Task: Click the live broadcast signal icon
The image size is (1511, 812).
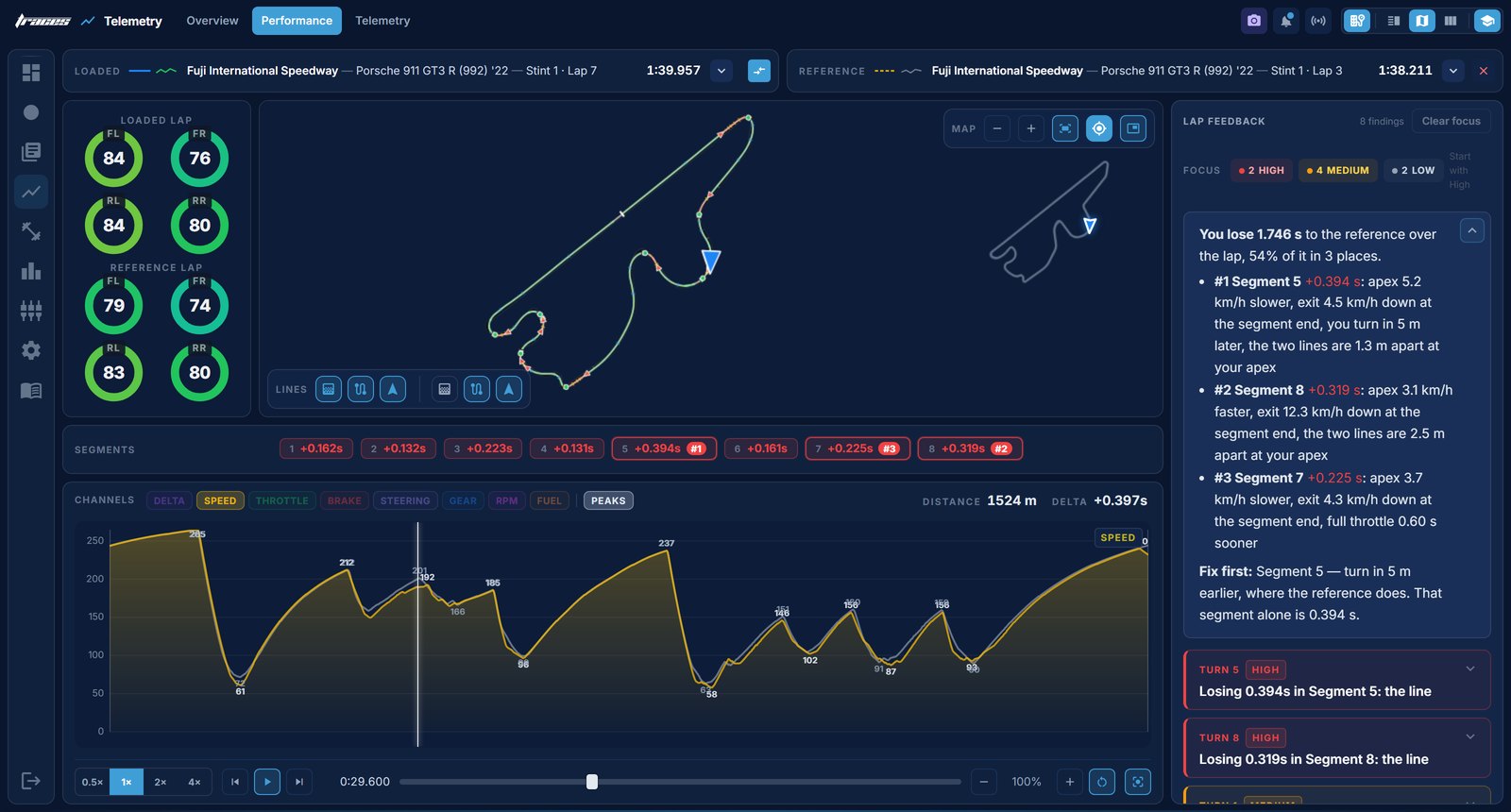Action: [x=1318, y=21]
